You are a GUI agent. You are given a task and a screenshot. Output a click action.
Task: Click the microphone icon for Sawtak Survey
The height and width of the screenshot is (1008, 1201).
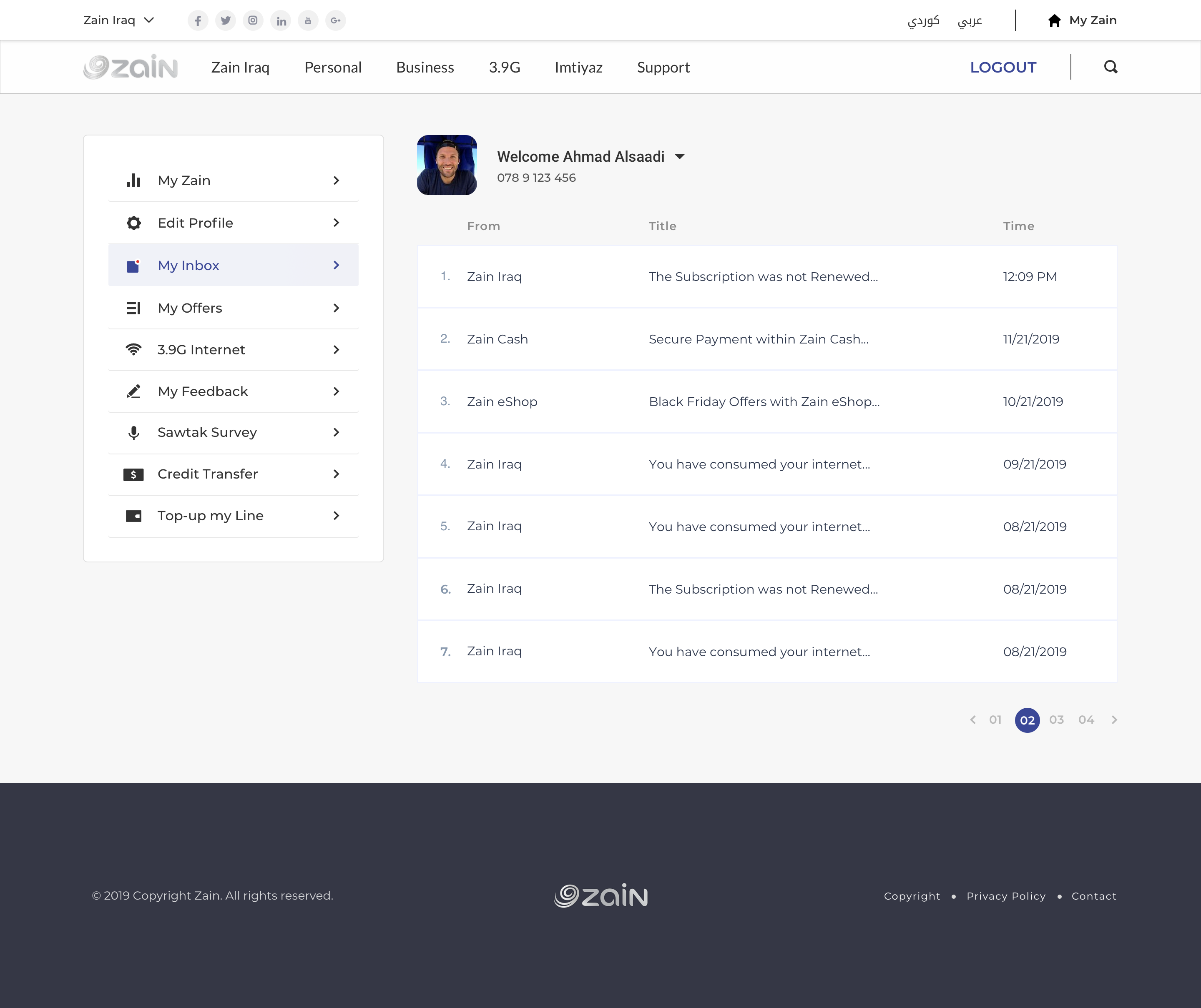coord(133,433)
